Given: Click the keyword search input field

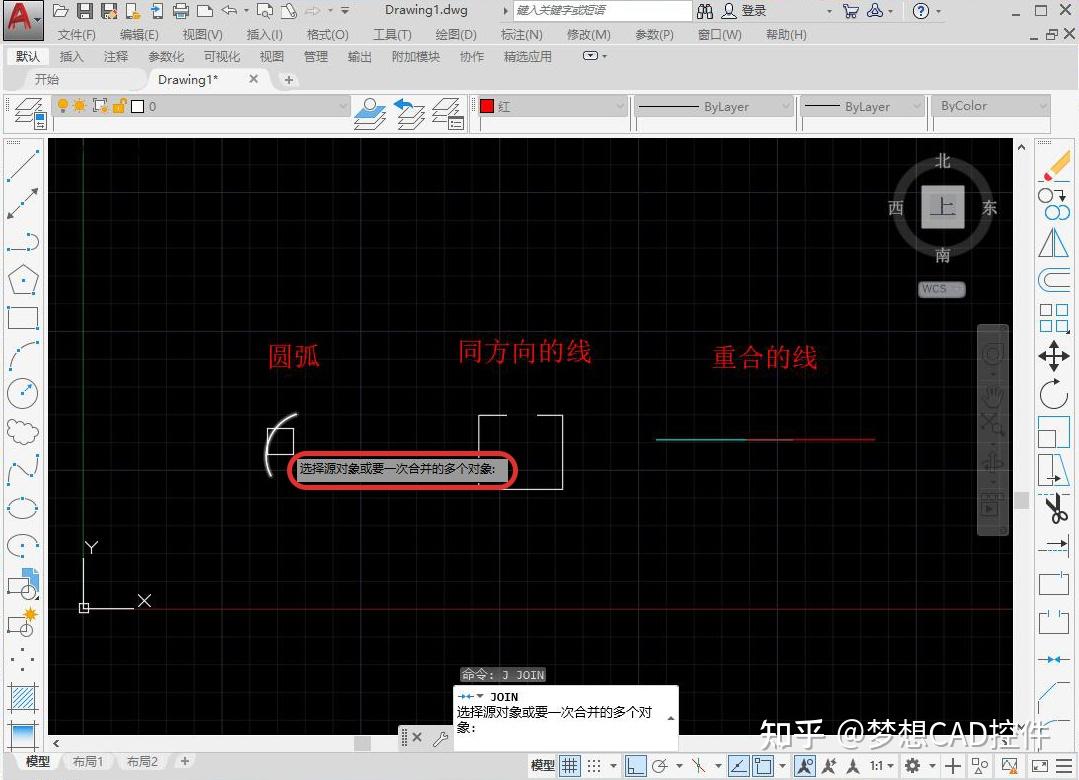Looking at the screenshot, I should (600, 11).
